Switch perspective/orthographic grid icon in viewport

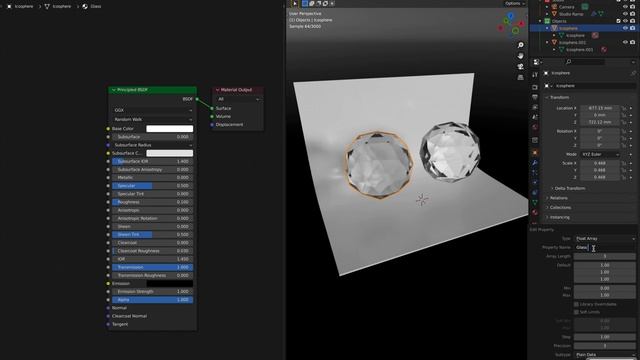pyautogui.click(x=520, y=77)
